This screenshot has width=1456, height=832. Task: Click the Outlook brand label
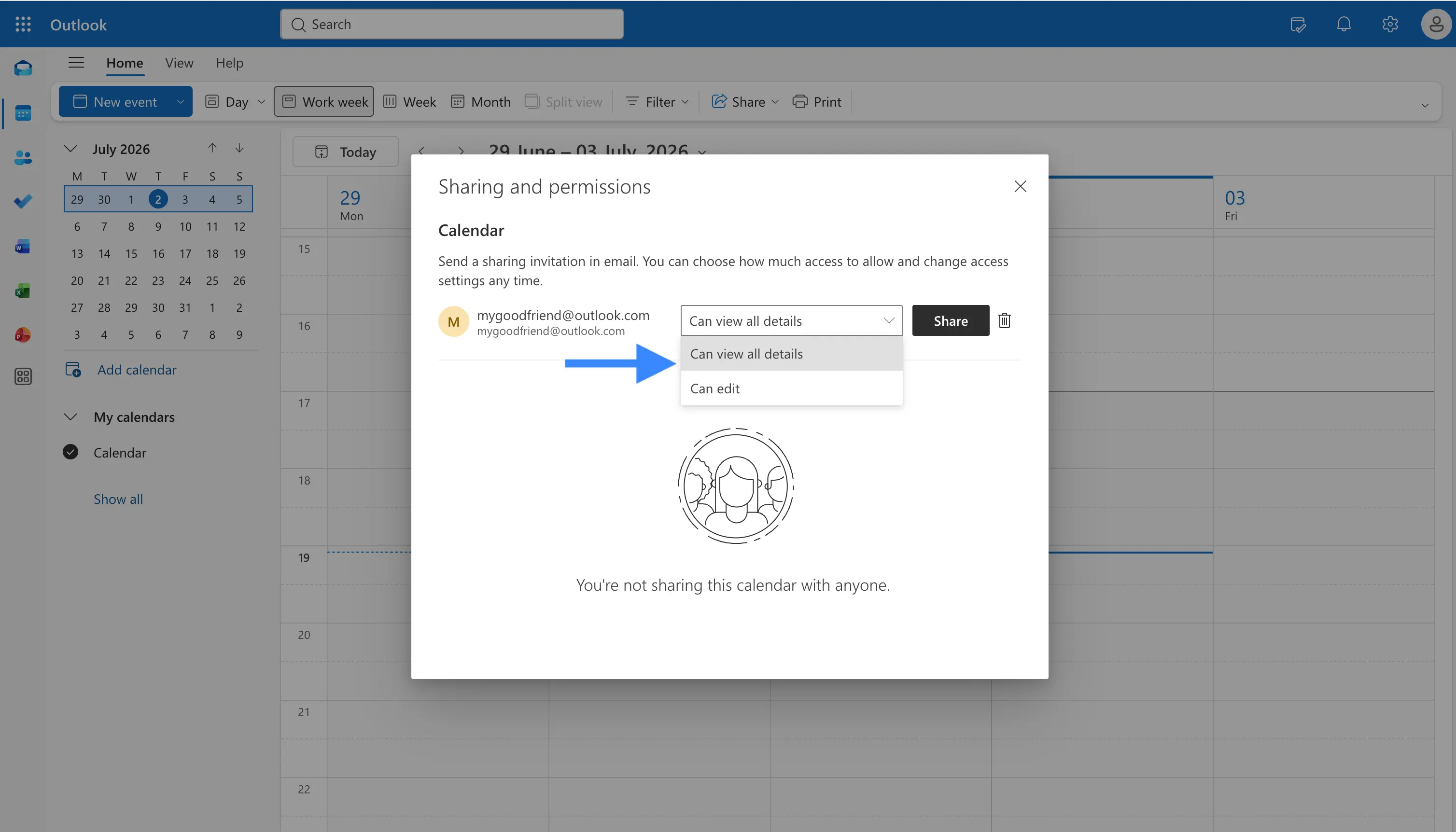pos(78,25)
